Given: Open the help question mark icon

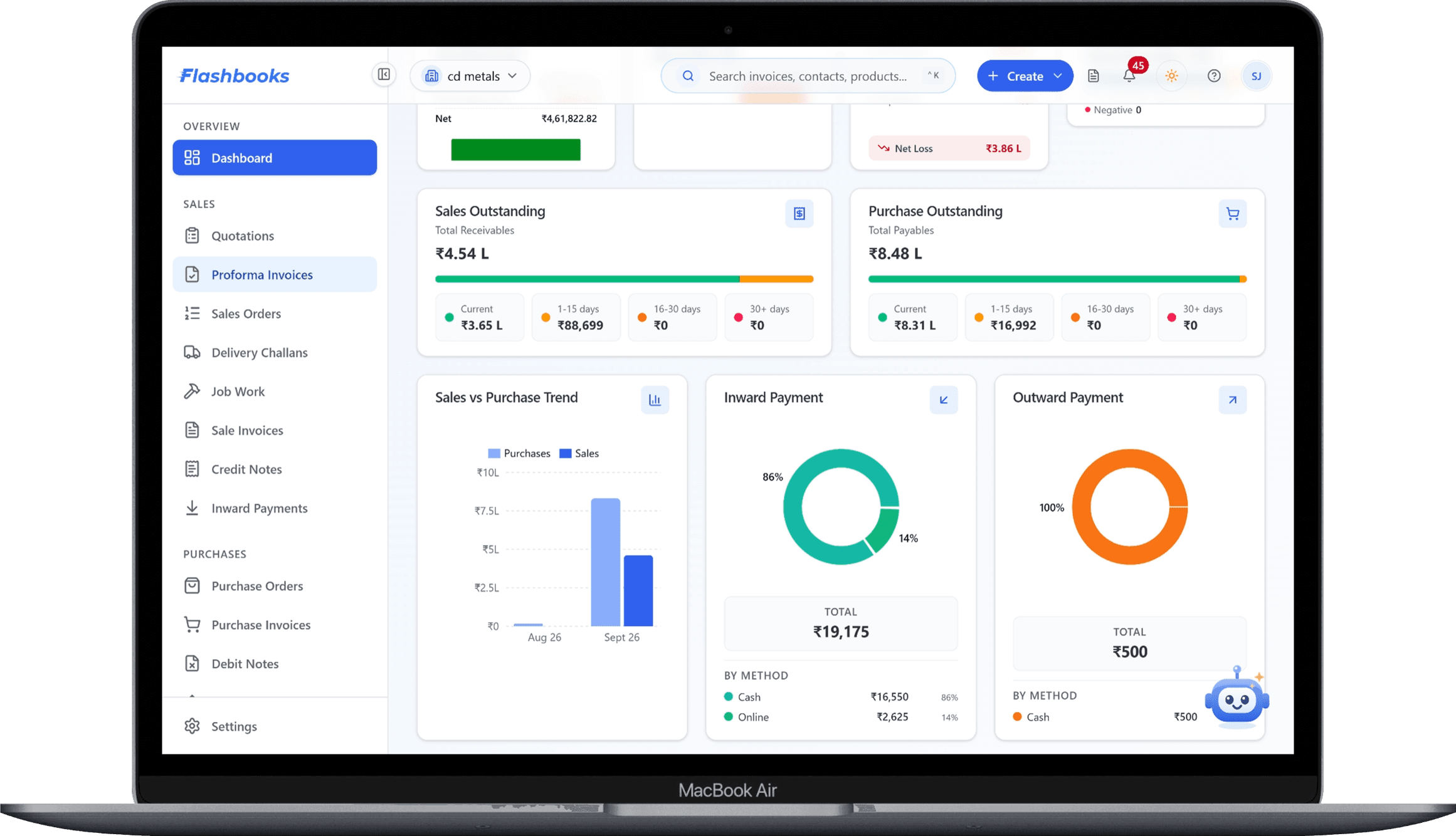Looking at the screenshot, I should (x=1214, y=76).
